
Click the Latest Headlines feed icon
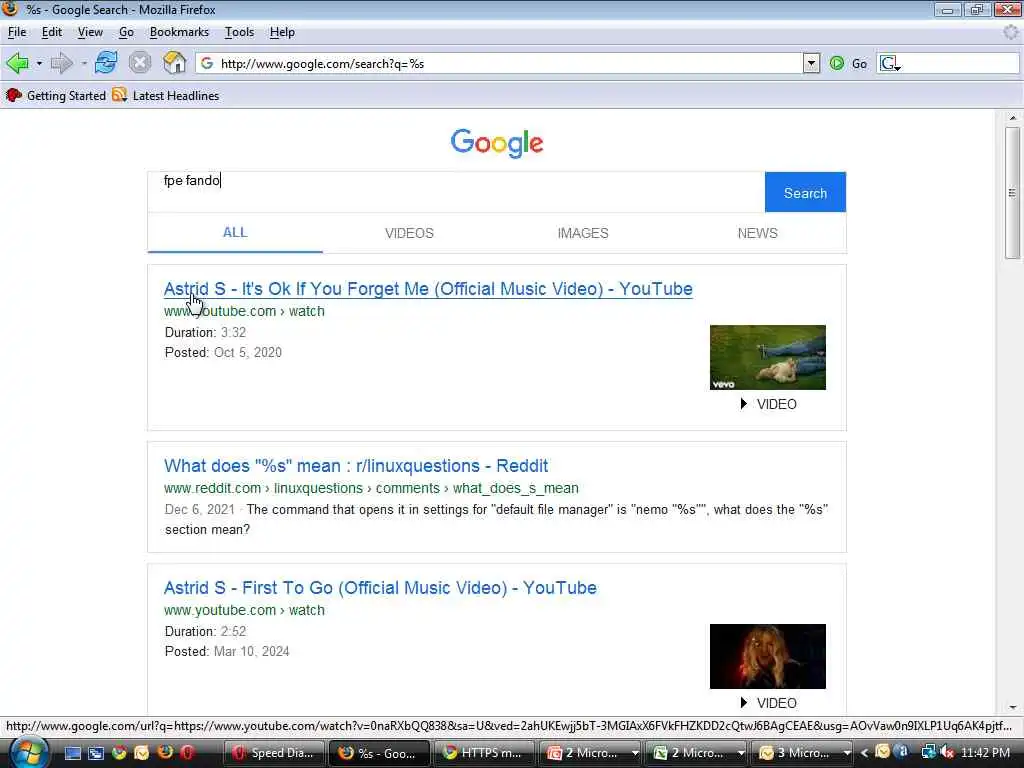pos(119,95)
